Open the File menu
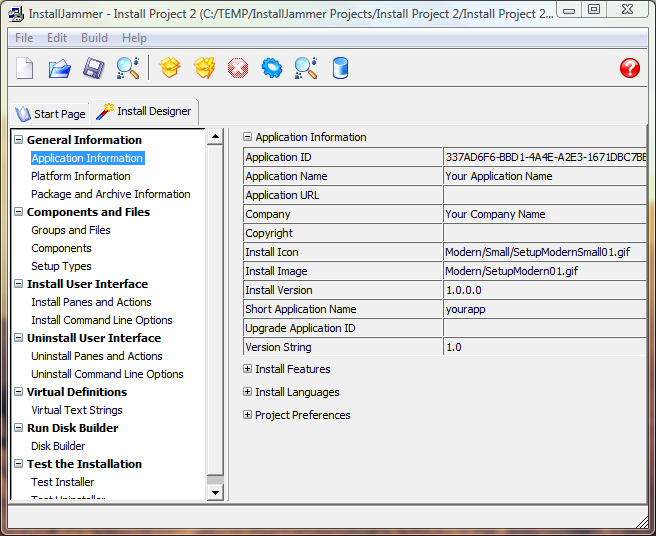The image size is (656, 536). [24, 38]
